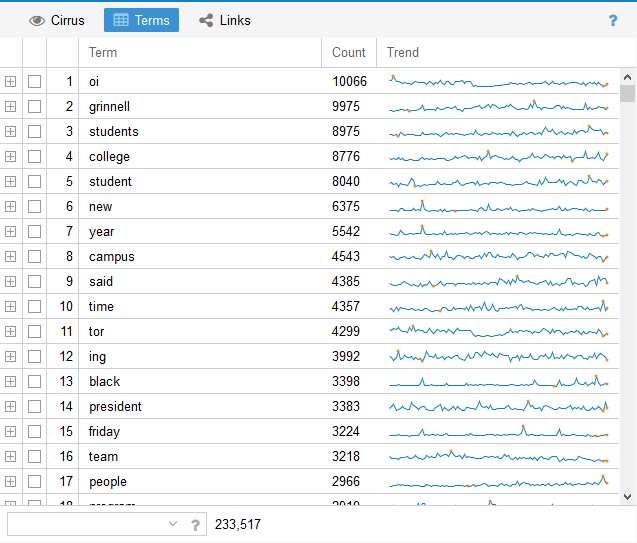Screen dimensions: 637x543
Task: Click the Links share icon
Action: [x=206, y=20]
